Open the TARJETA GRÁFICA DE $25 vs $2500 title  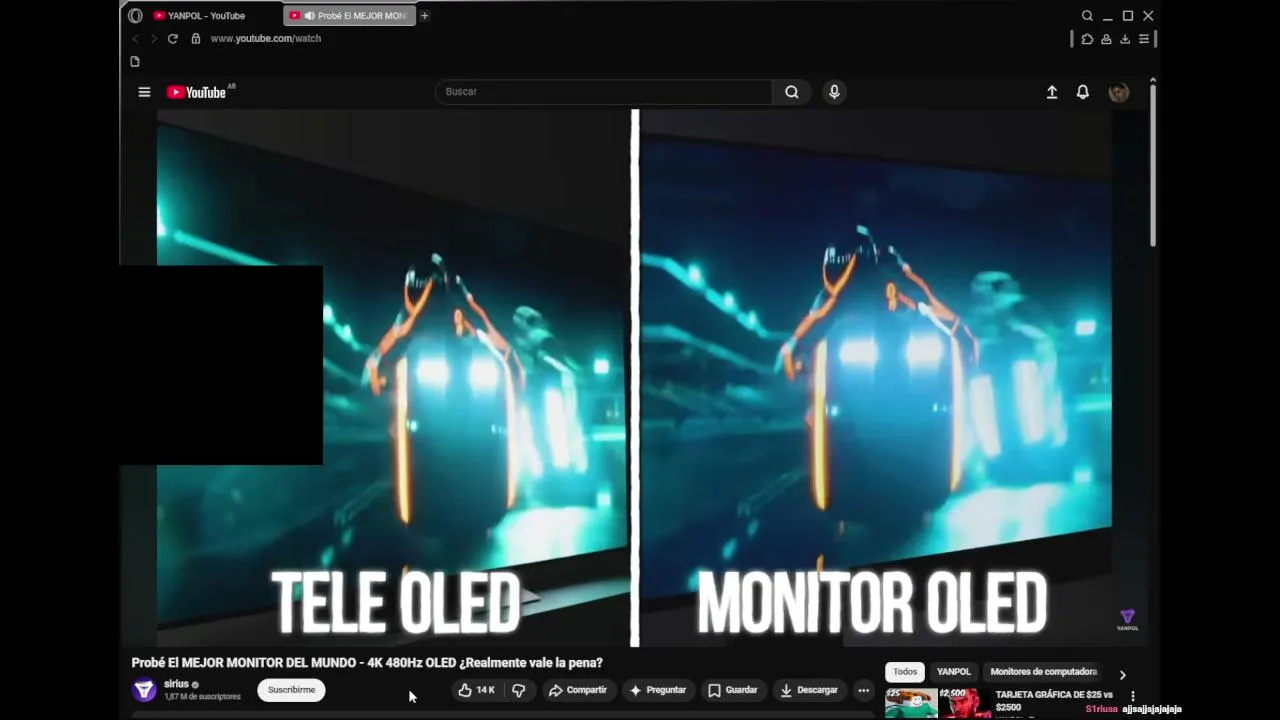tap(1054, 701)
